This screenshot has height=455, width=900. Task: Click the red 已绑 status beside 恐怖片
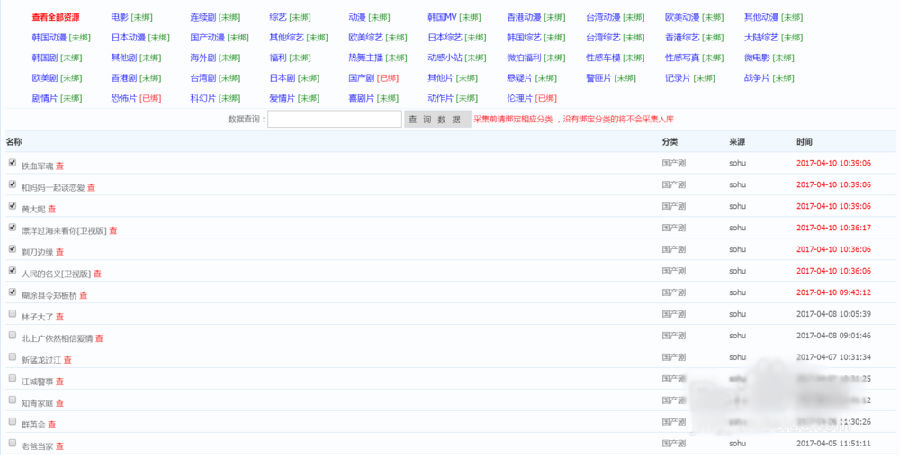150,99
